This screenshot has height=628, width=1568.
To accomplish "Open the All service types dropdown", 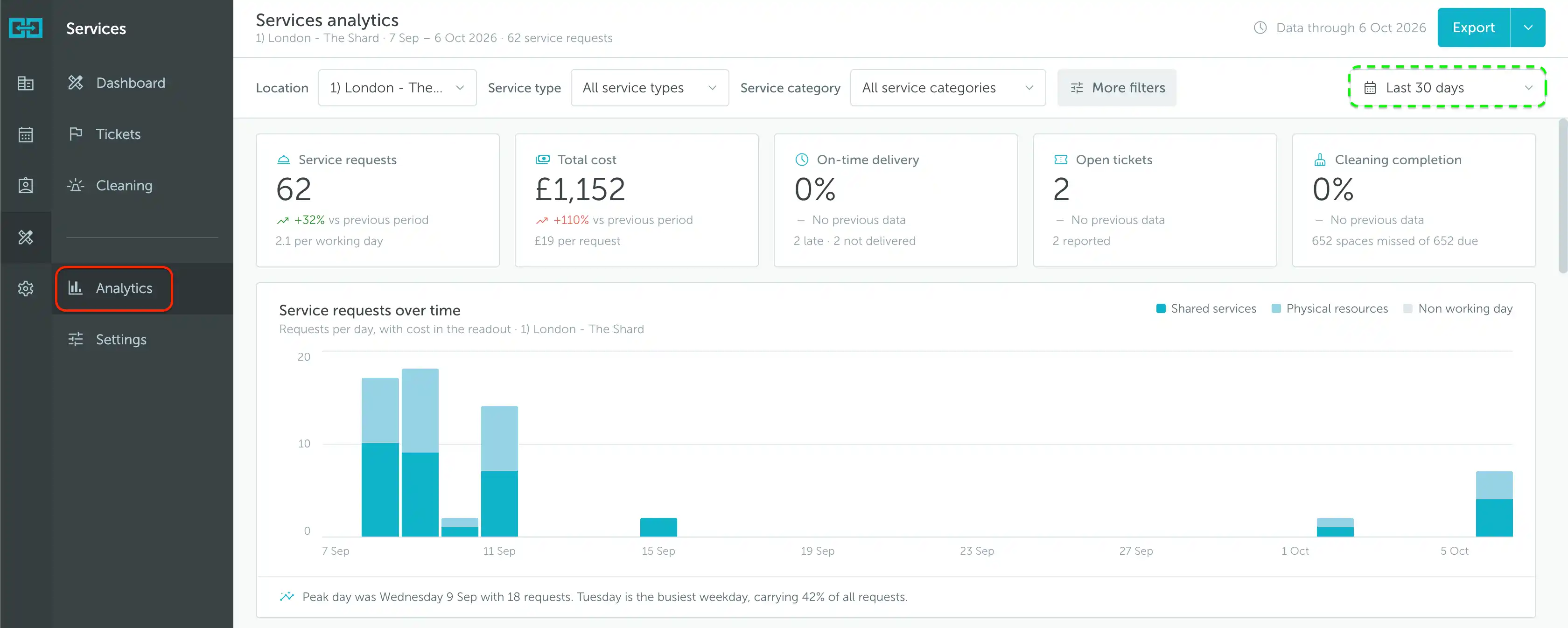I will 650,88.
